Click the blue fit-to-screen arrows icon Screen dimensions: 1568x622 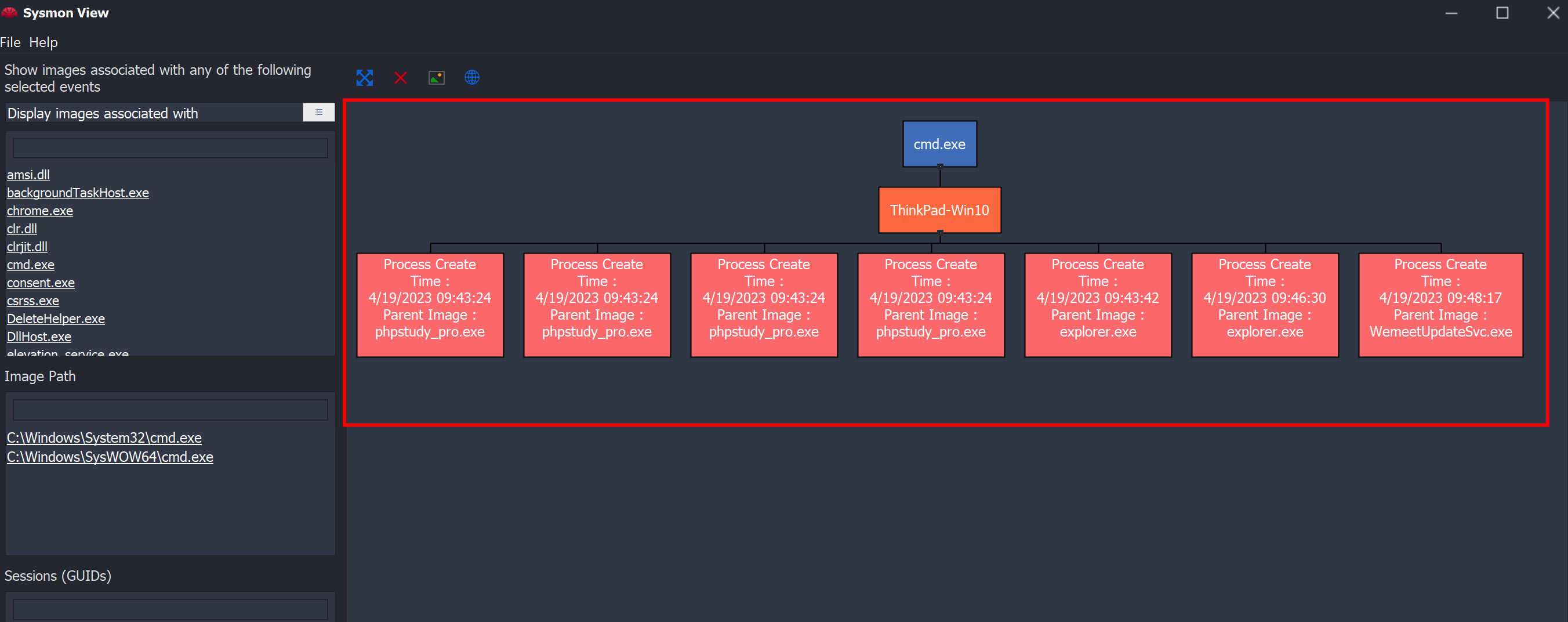(x=365, y=77)
